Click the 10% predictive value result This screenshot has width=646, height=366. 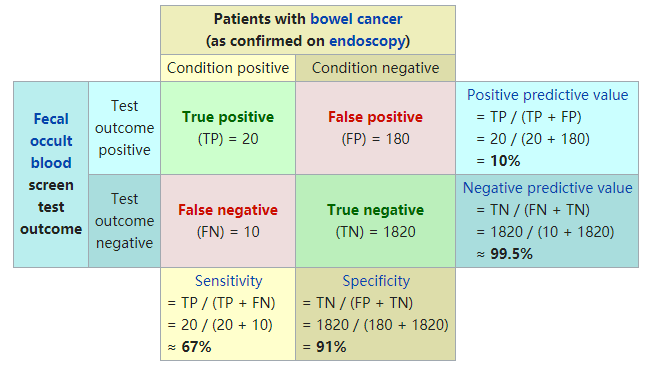click(x=505, y=161)
